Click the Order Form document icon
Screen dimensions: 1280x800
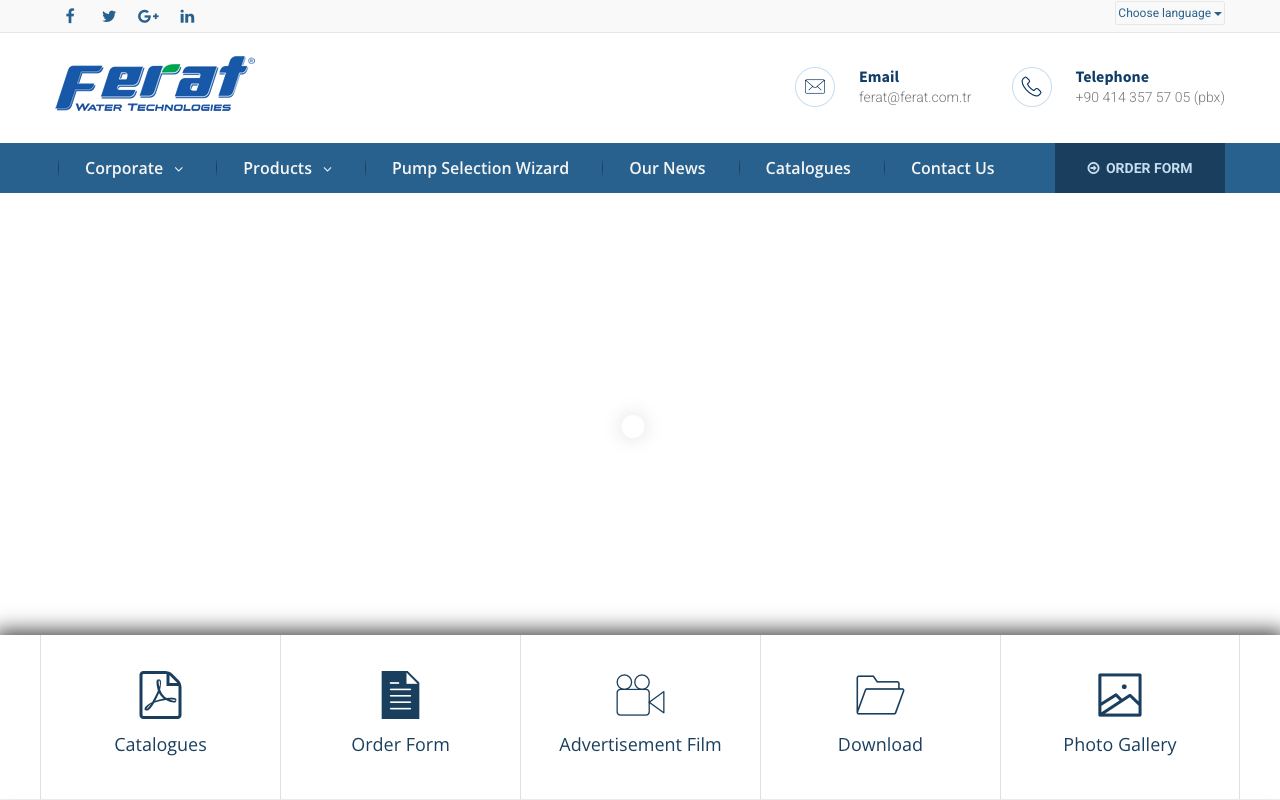click(x=400, y=695)
